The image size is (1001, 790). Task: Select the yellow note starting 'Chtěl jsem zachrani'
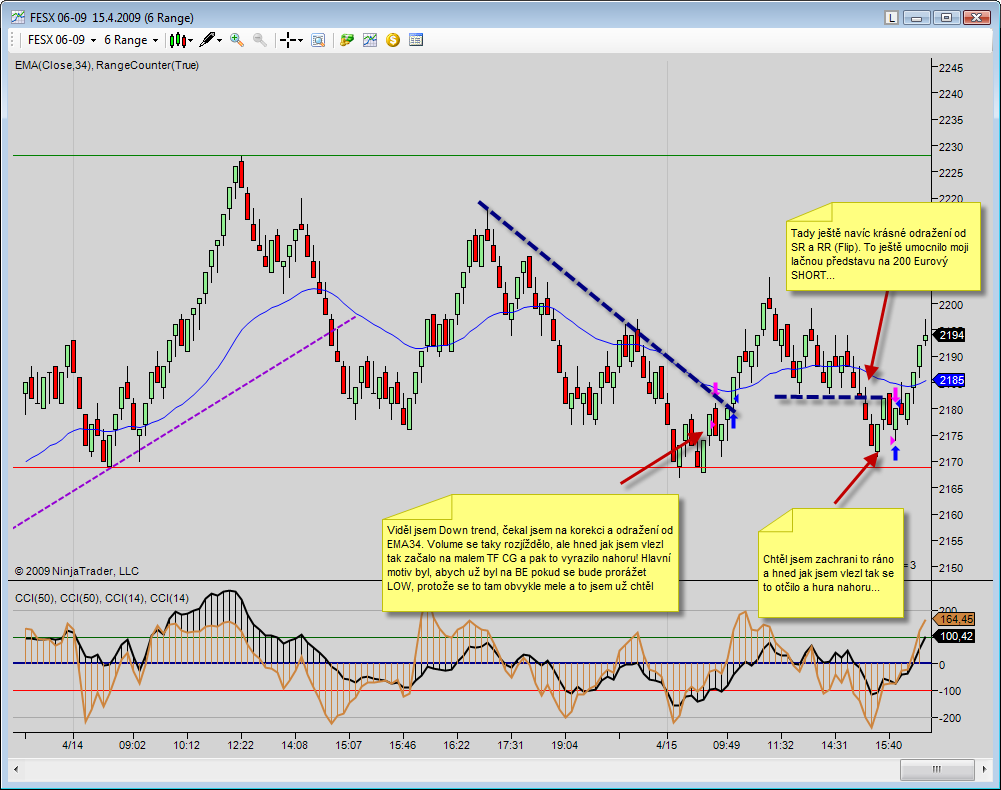click(x=831, y=563)
